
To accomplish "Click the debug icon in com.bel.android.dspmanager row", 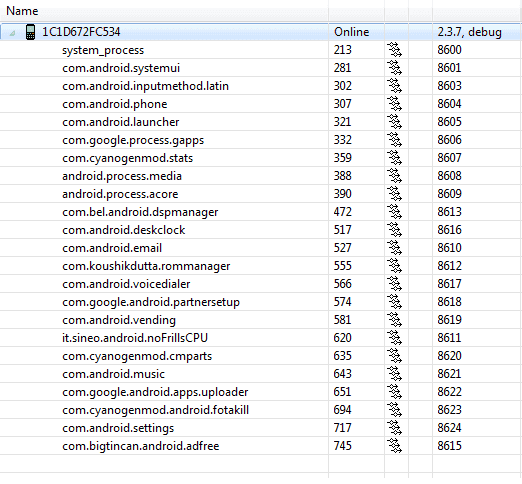I will [395, 212].
